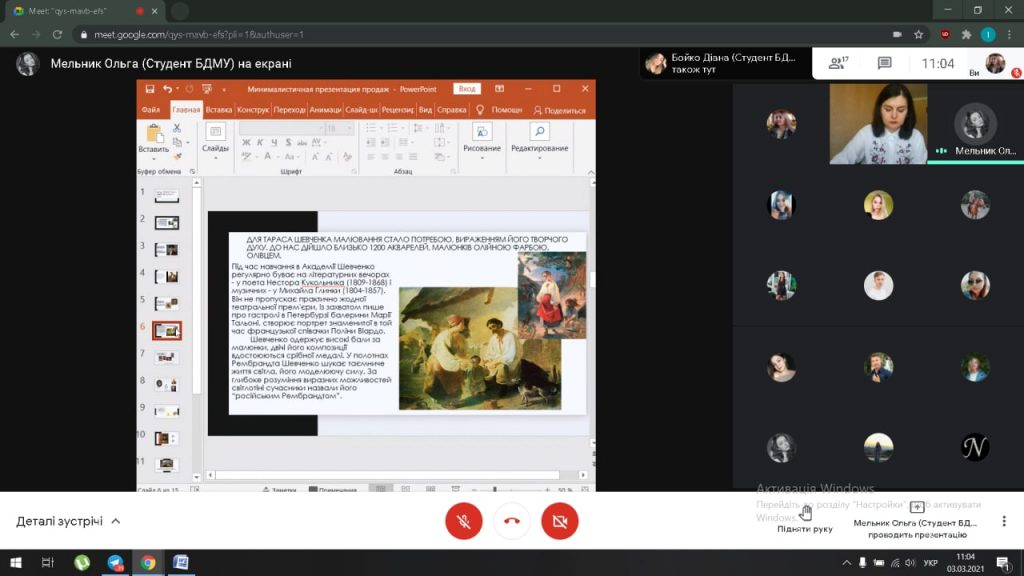Leave the call with the hang-up button
Viewport: 1024px width, 576px height.
[x=512, y=521]
